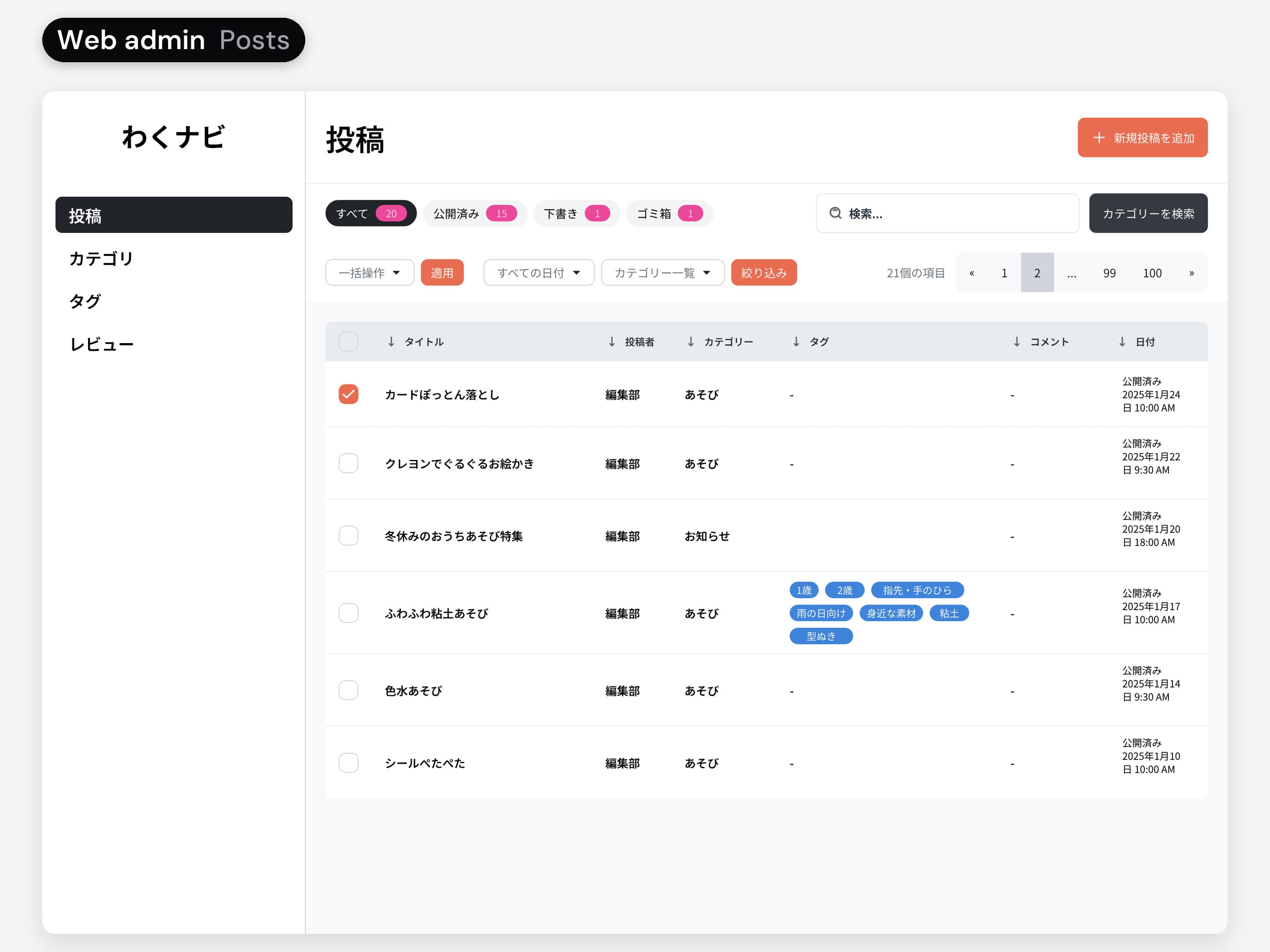
Task: Click the カテゴリーを検索 button
Action: click(x=1148, y=214)
